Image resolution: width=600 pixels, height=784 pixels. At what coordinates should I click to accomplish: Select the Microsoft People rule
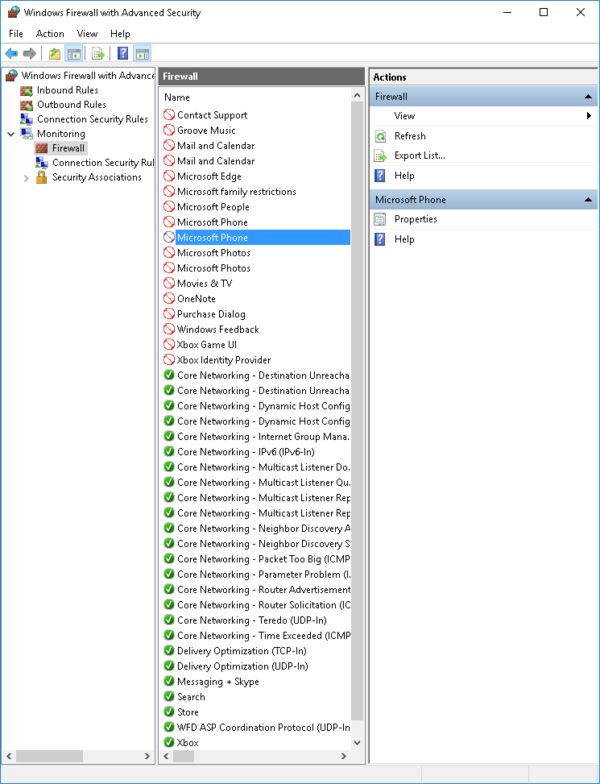click(213, 207)
